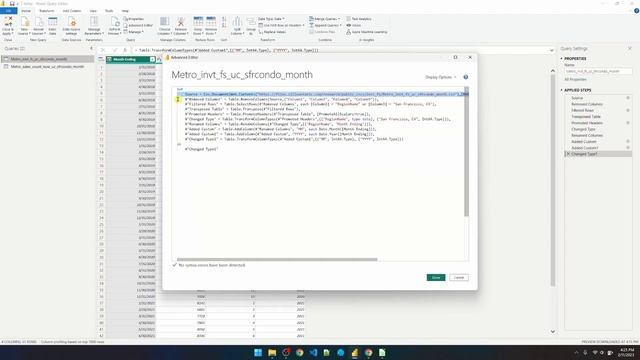Screen dimensions: 640x360
Task: Open Use First Row as Headers dropdown
Action: [281, 25]
